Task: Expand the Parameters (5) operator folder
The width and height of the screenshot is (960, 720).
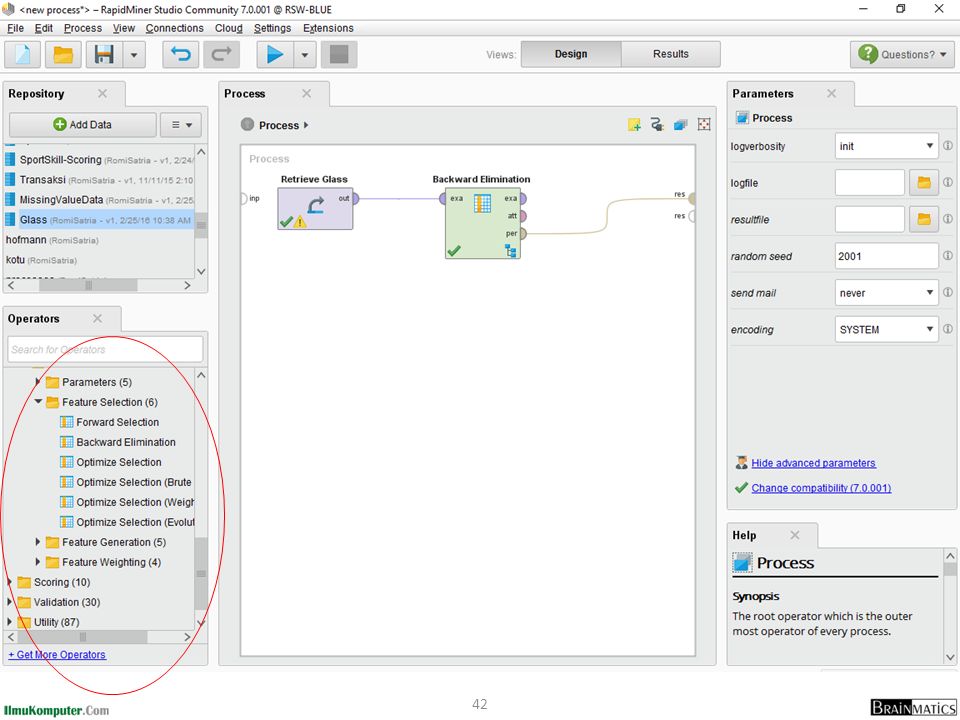Action: click(x=38, y=382)
